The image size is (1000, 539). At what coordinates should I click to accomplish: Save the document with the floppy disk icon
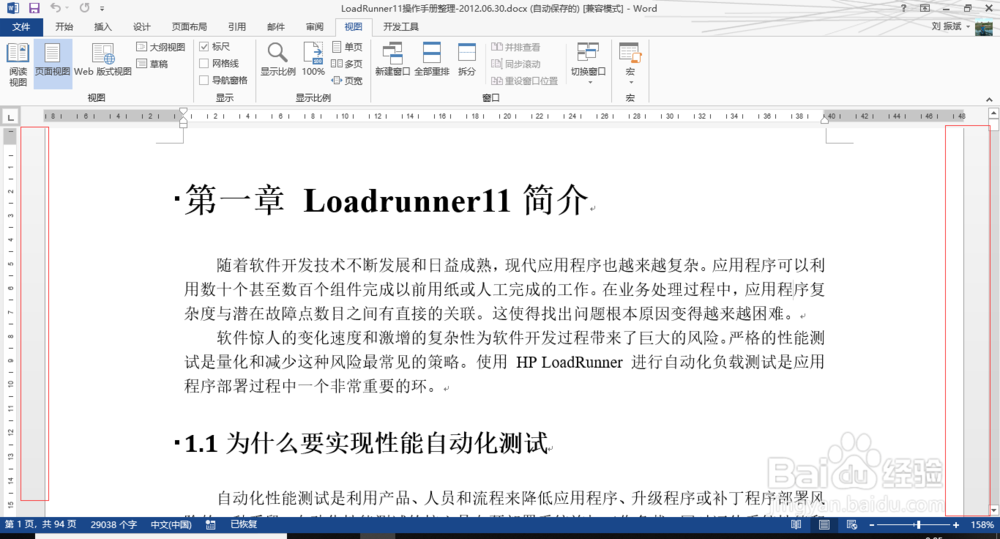coord(34,8)
